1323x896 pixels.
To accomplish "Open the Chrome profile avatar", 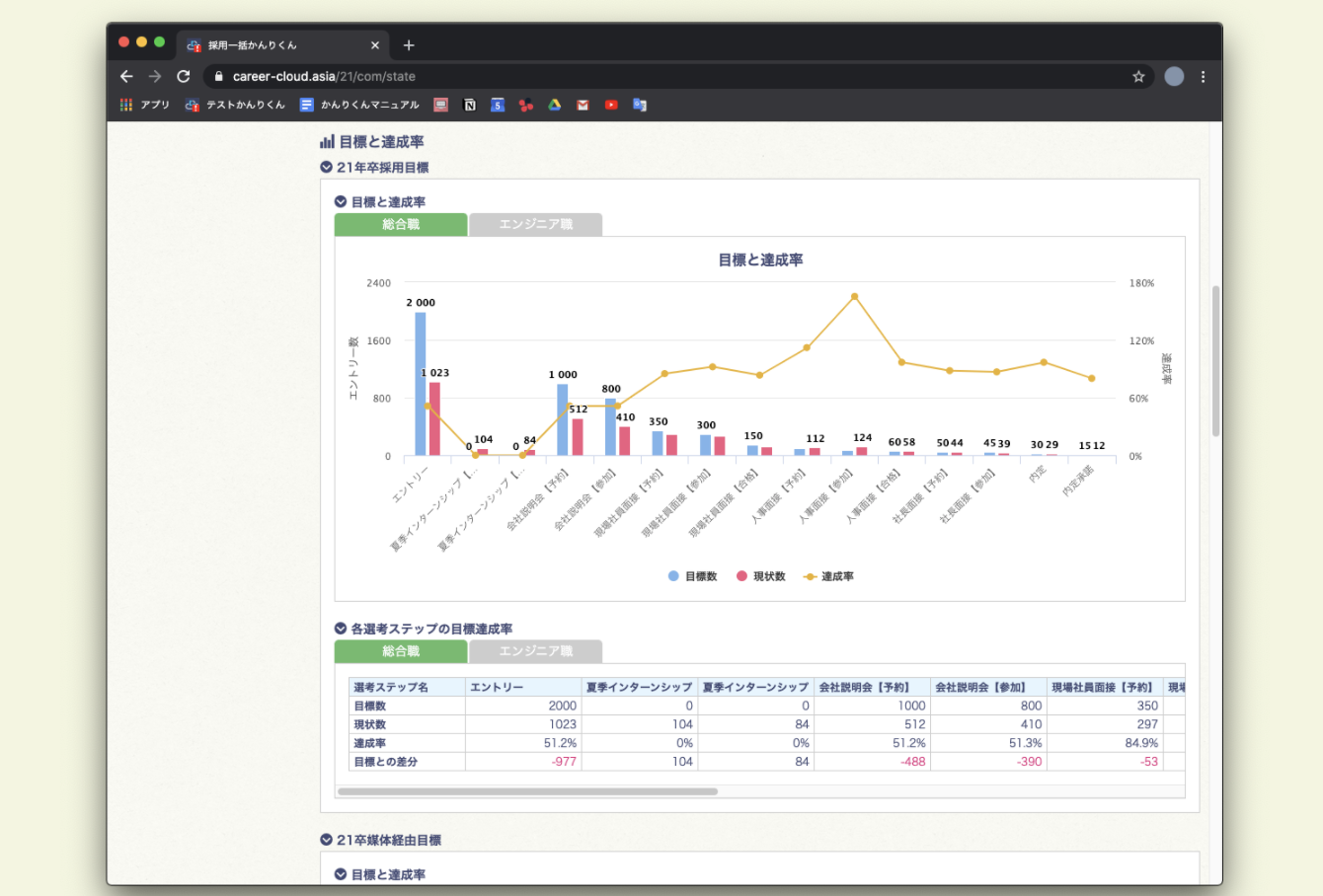I will (x=1174, y=76).
